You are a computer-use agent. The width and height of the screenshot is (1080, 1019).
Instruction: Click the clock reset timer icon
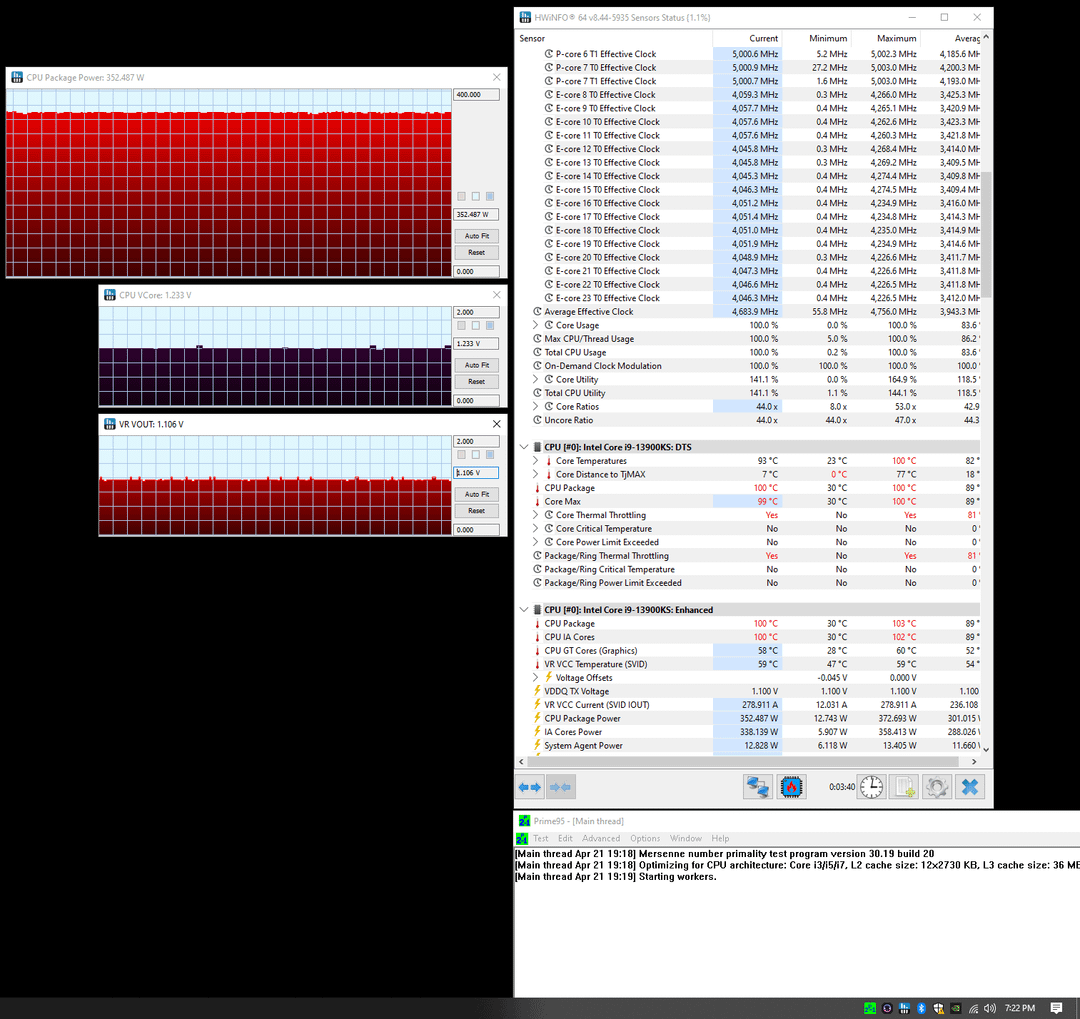[x=871, y=787]
